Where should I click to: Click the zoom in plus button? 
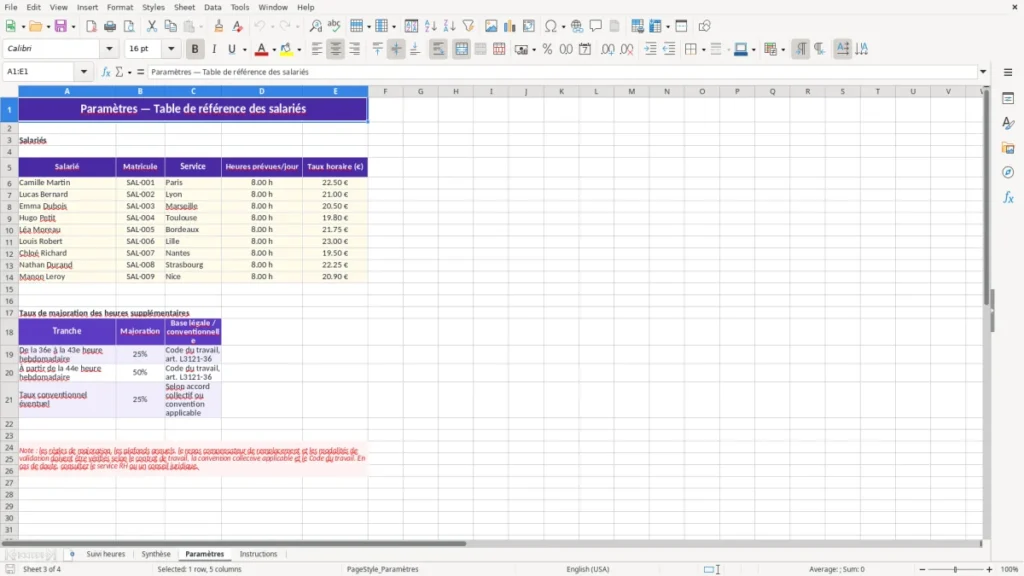click(989, 569)
